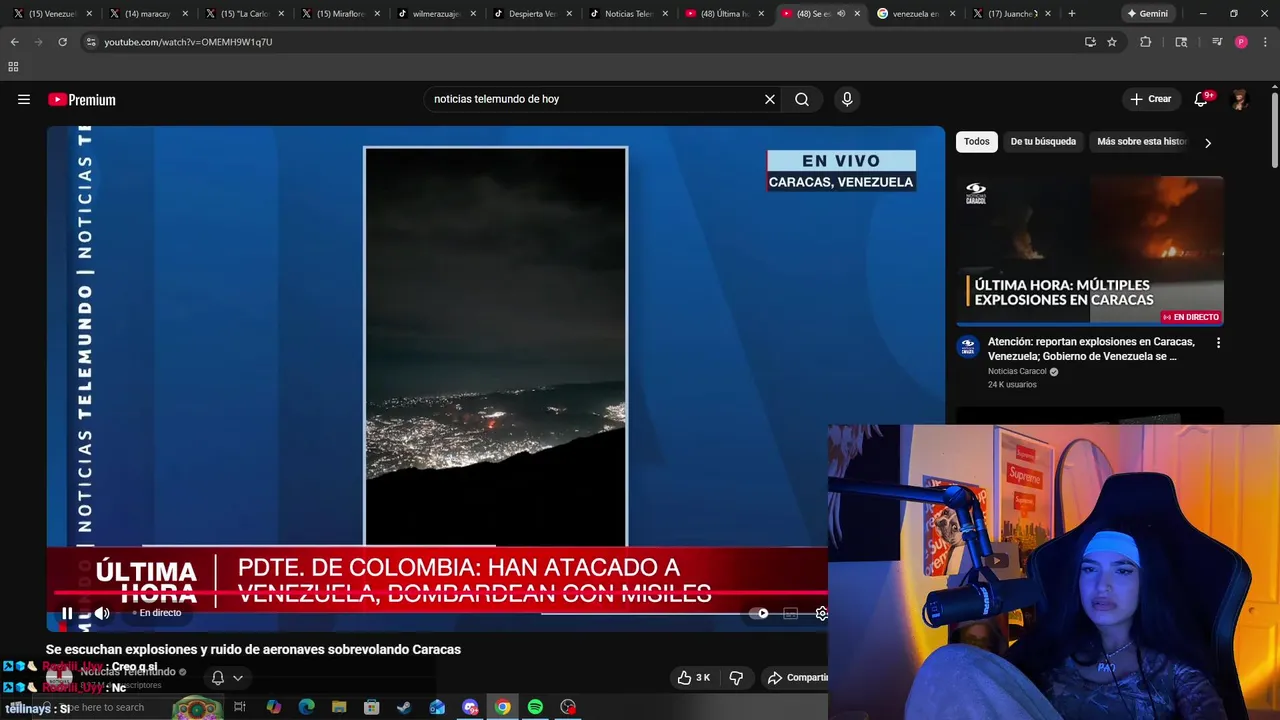The width and height of the screenshot is (1280, 720).
Task: Show more filter chips with arrow
Action: [1208, 142]
